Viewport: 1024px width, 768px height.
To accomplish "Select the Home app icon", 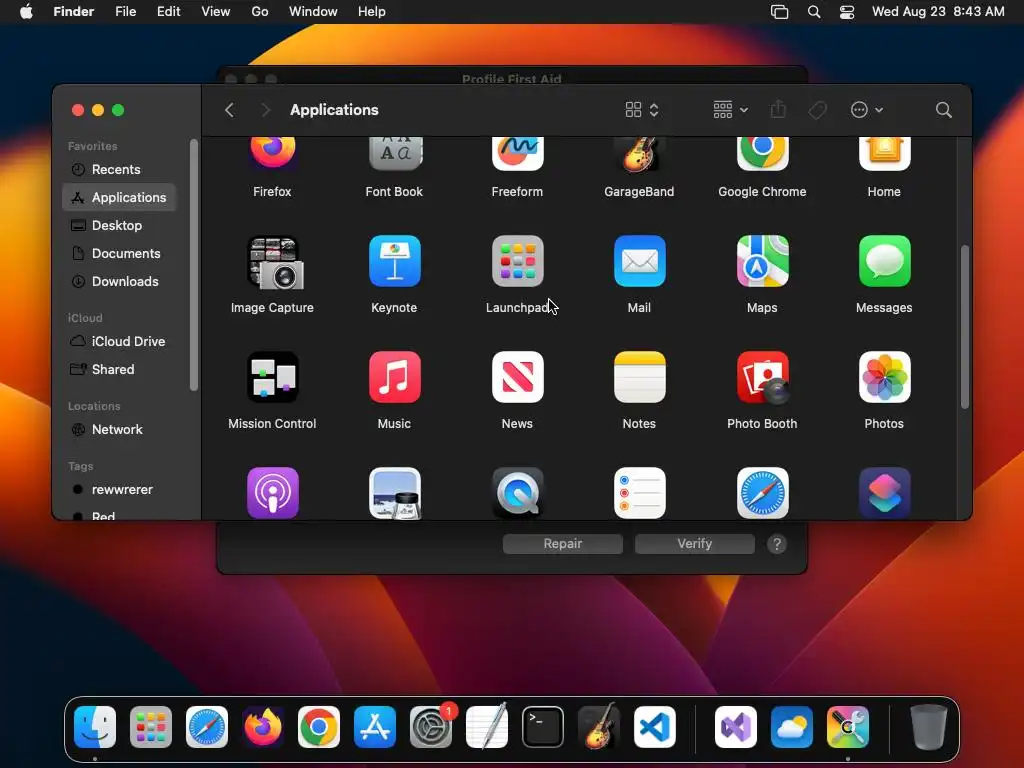I will click(x=884, y=154).
